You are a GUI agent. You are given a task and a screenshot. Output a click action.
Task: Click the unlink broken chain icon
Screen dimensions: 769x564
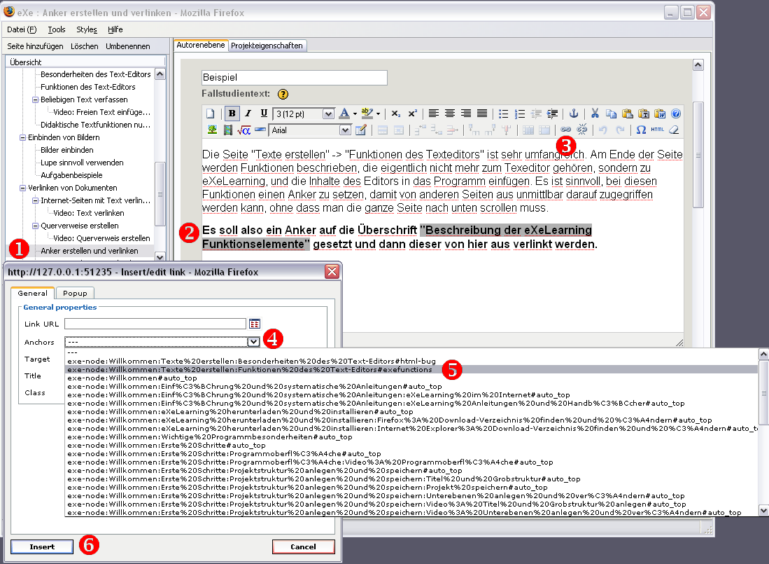(x=582, y=130)
